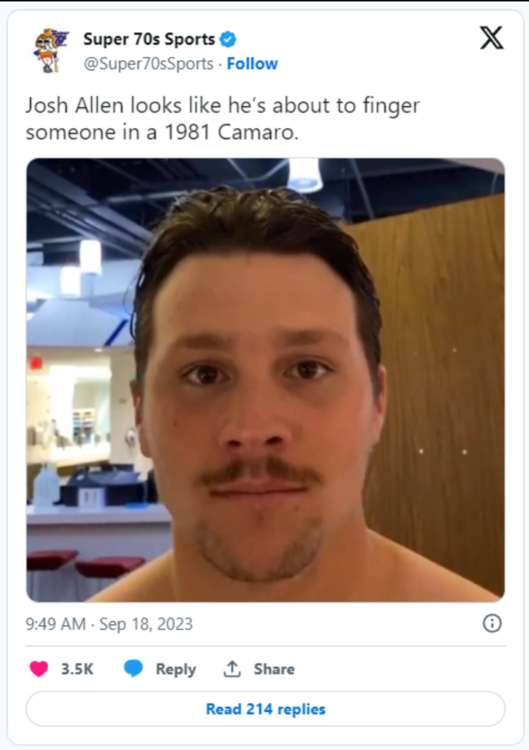Click the 3.5K likes count
Image resolution: width=529 pixels, height=750 pixels.
pos(77,669)
